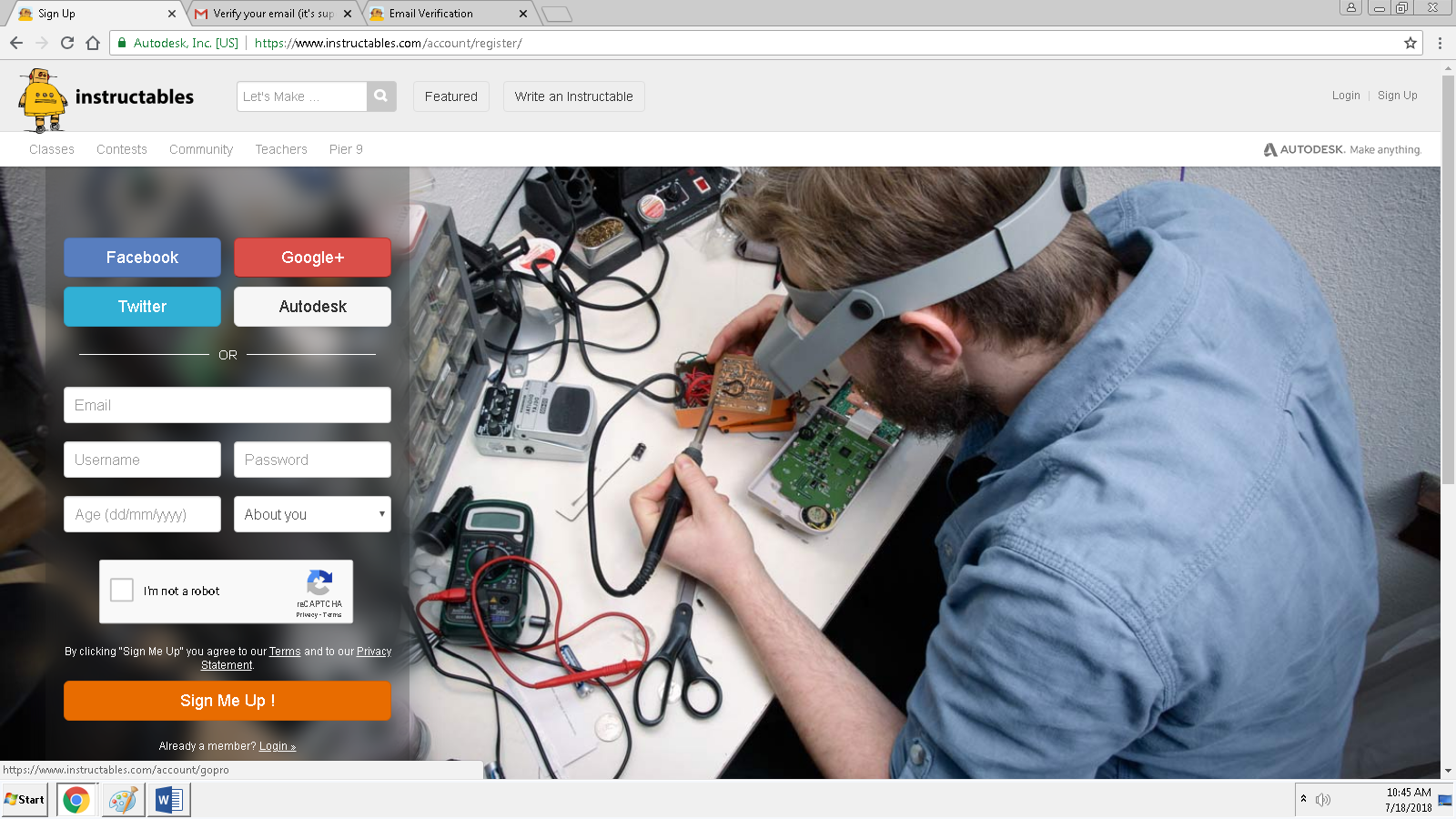The width and height of the screenshot is (1456, 819).
Task: Close the Email Verification tab
Action: click(x=523, y=14)
